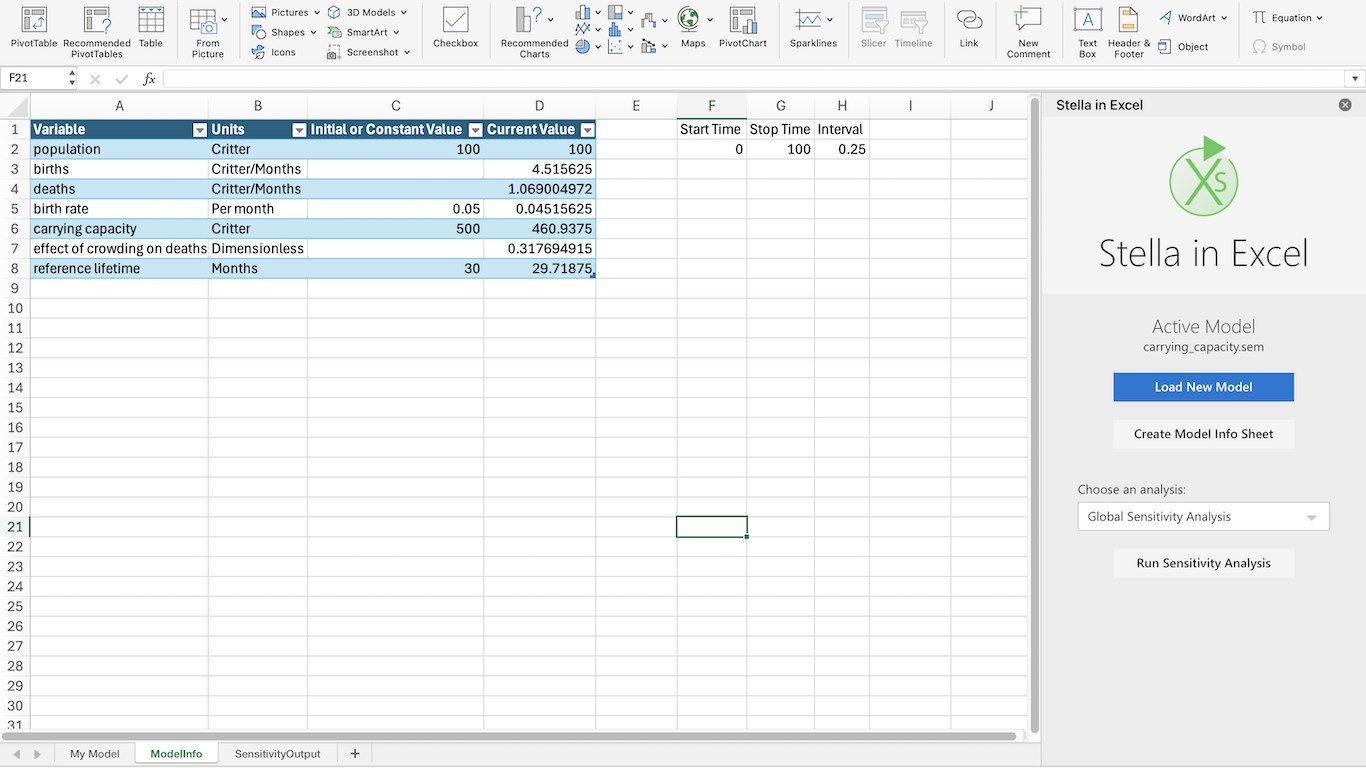The height and width of the screenshot is (768, 1366).
Task: Add a New Comment
Action: point(1029,32)
